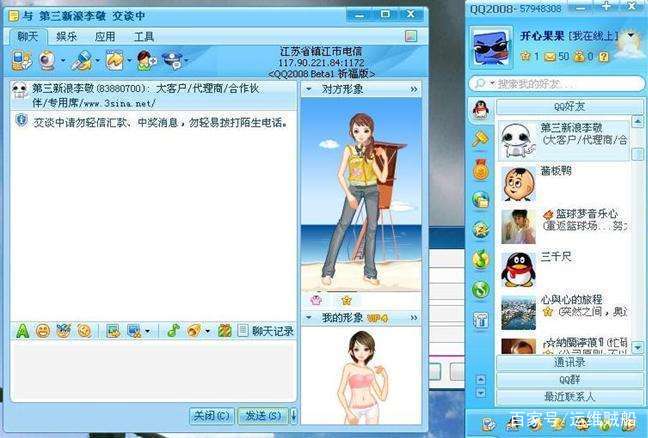Click the window shake round icon
The height and width of the screenshot is (438, 648).
[84, 331]
